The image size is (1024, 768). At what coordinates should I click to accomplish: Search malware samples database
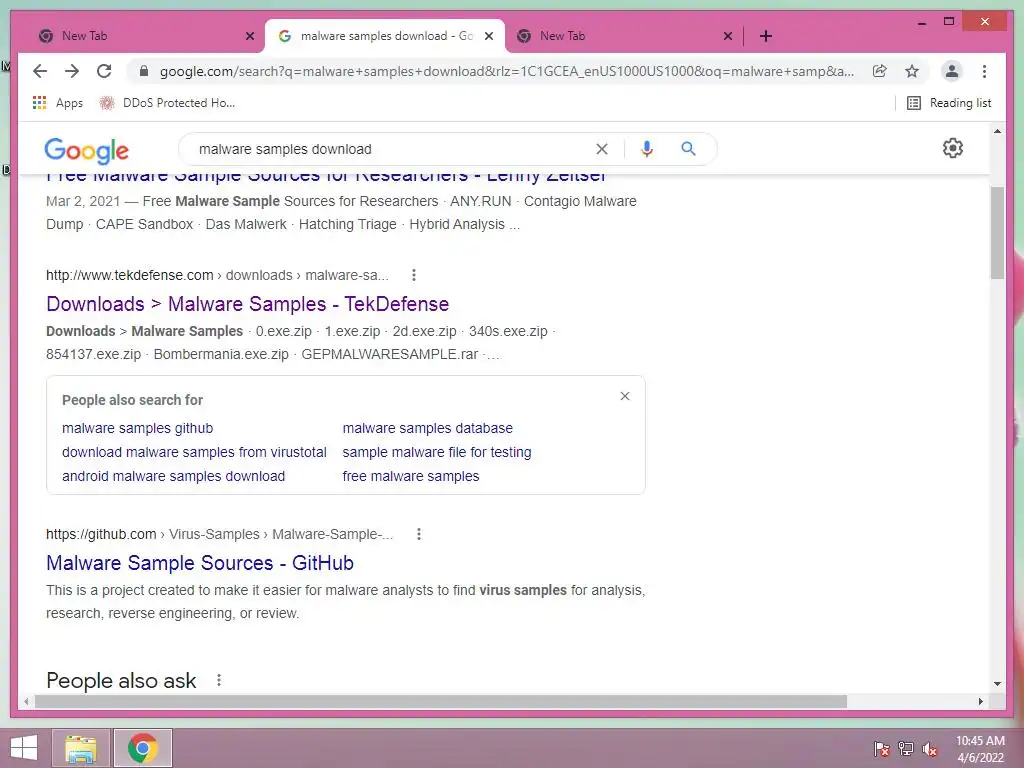[428, 428]
